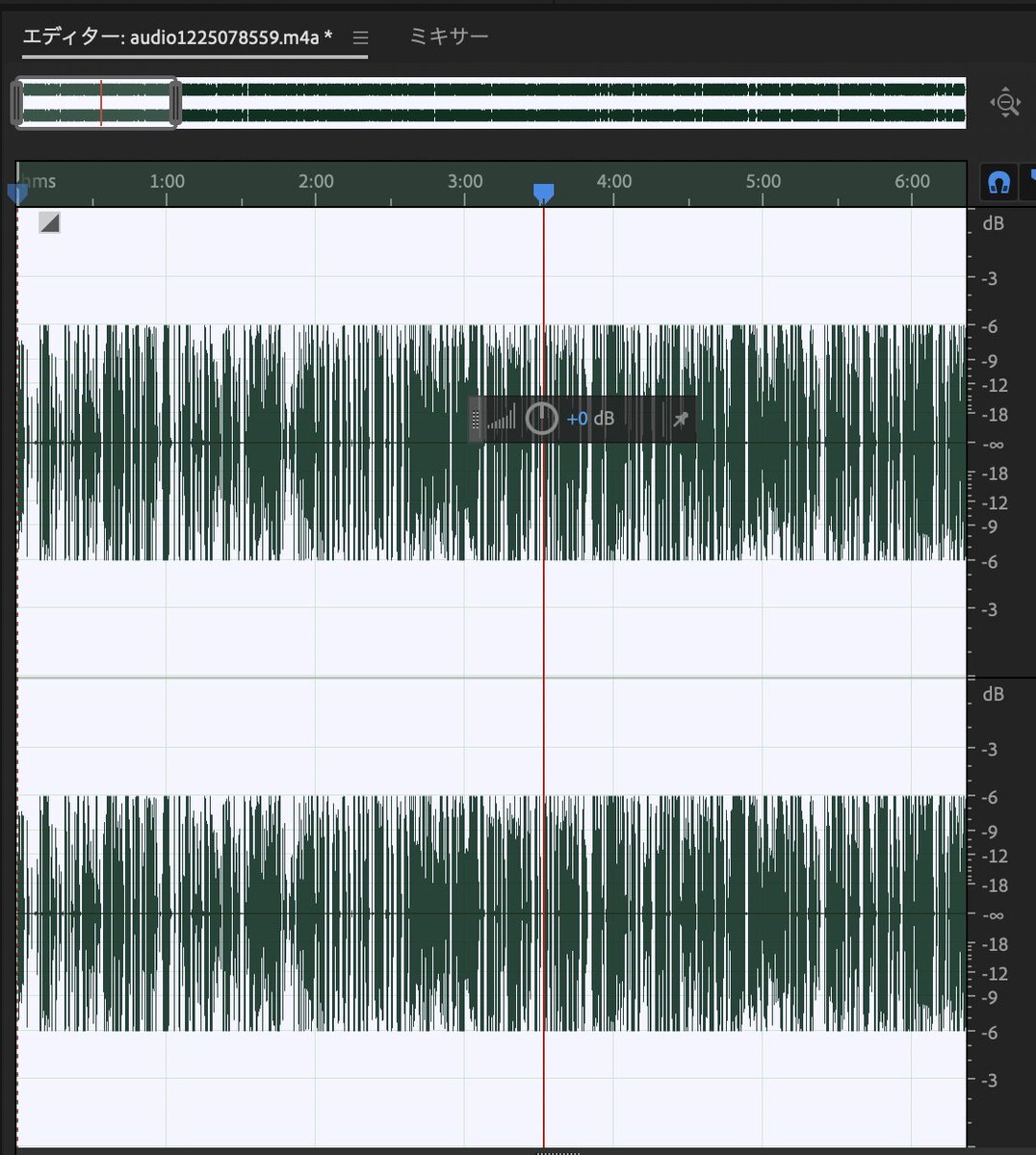Grab the HUD drag grip handle

475,419
